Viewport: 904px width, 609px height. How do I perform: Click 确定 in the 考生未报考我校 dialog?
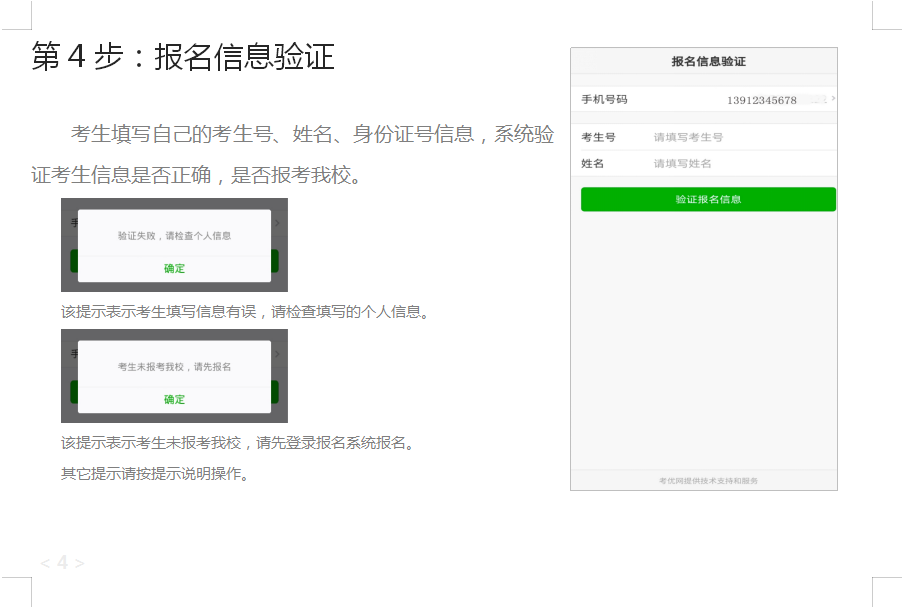pos(174,399)
